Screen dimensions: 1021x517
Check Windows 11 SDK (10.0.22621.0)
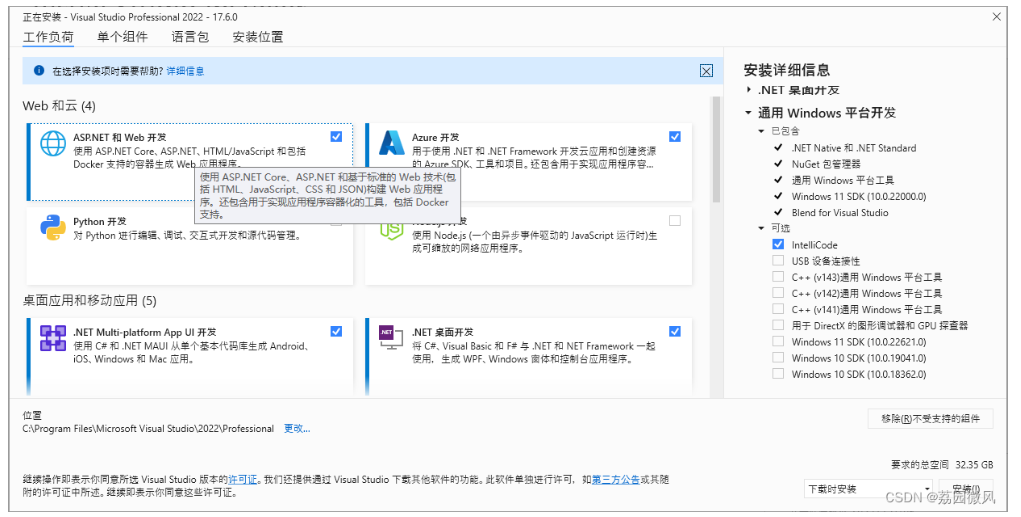tap(778, 341)
